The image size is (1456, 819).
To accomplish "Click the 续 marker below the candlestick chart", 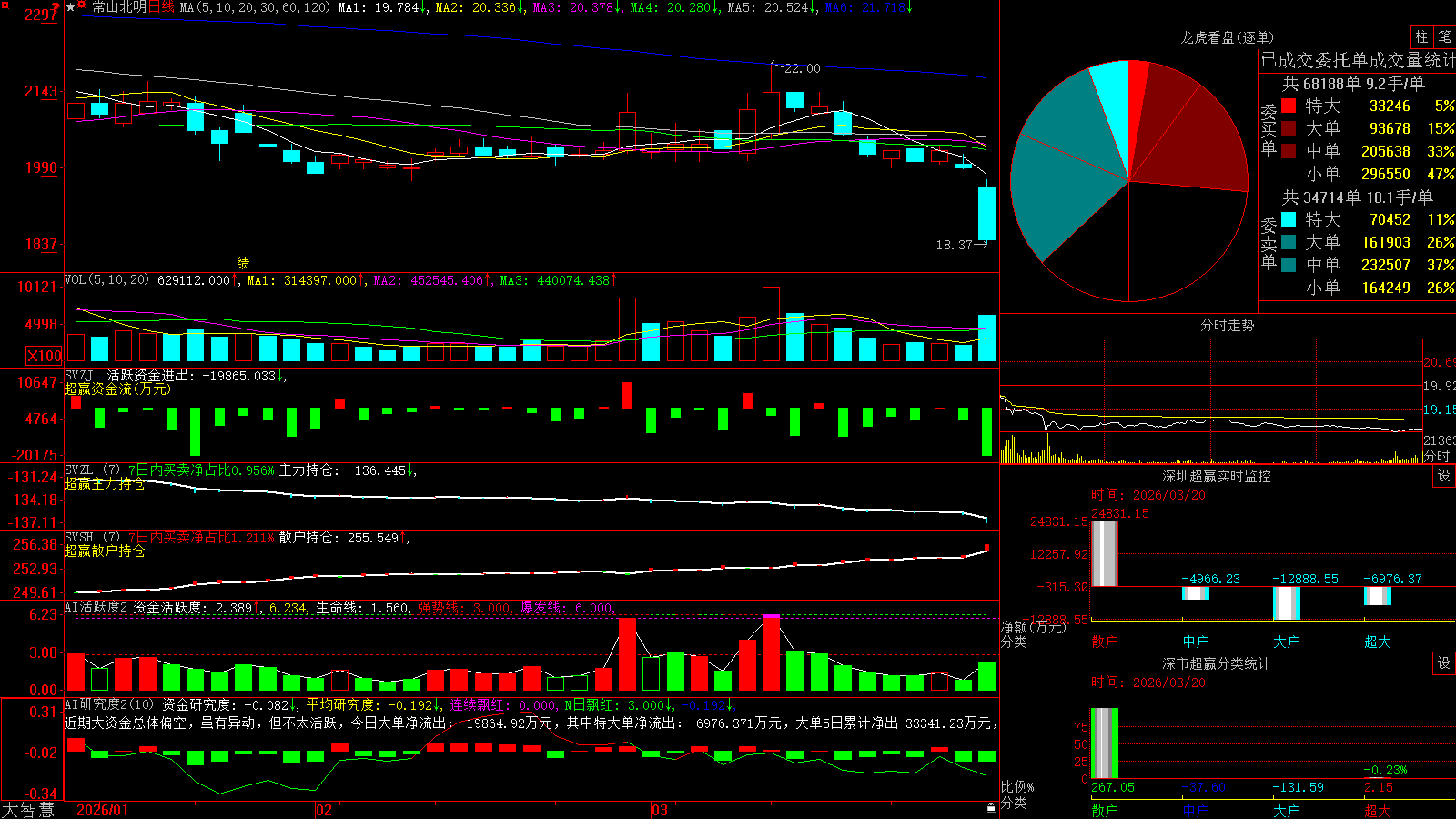I will point(243,263).
